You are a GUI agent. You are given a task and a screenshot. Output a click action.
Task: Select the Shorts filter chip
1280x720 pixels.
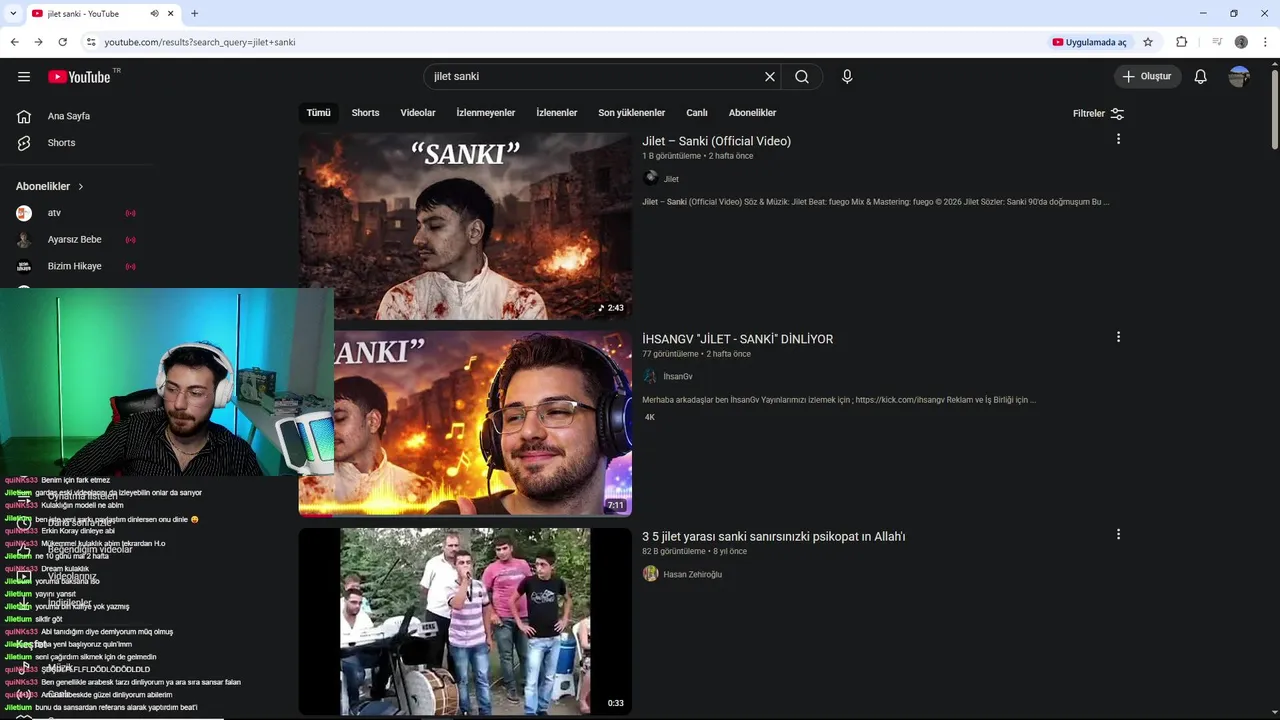click(365, 113)
